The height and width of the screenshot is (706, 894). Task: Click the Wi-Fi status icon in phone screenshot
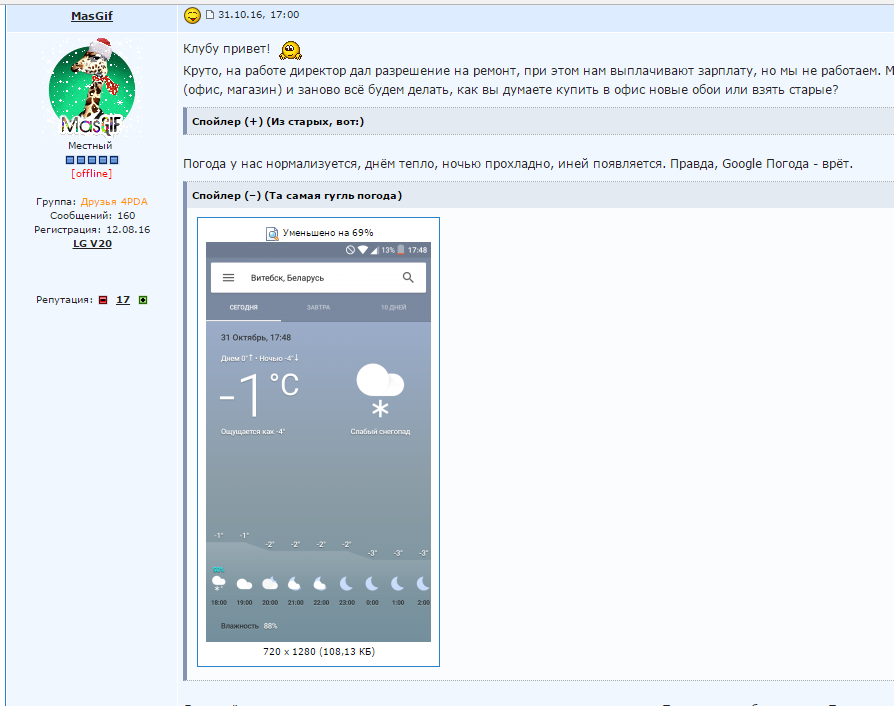coord(363,250)
